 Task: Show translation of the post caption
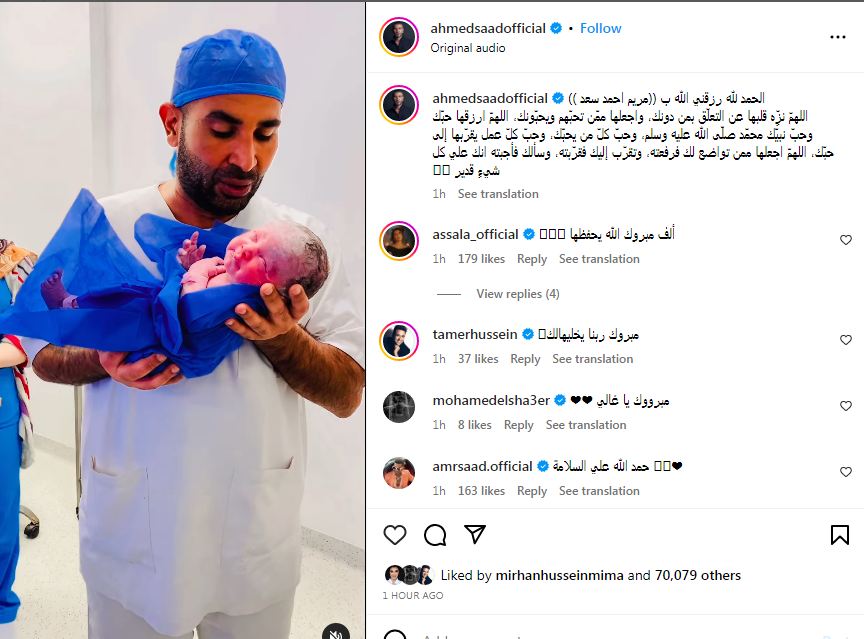point(498,194)
